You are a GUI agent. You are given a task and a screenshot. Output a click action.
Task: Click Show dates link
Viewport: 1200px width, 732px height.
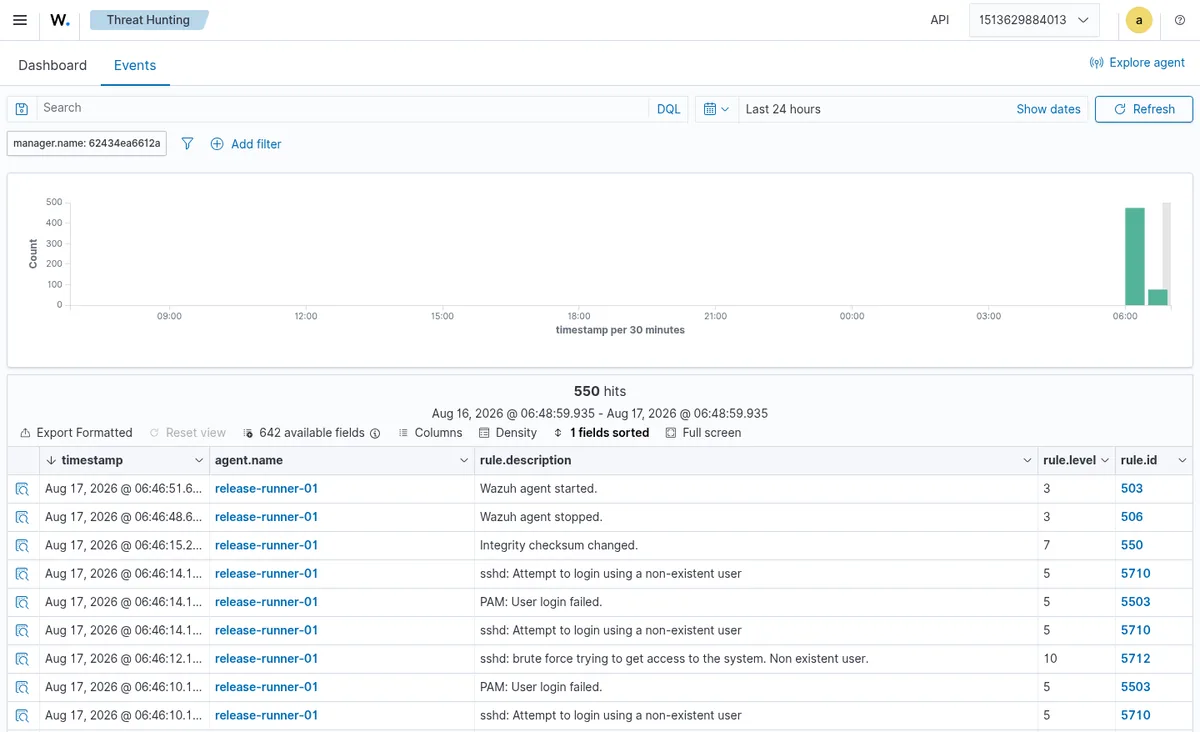(x=1048, y=109)
